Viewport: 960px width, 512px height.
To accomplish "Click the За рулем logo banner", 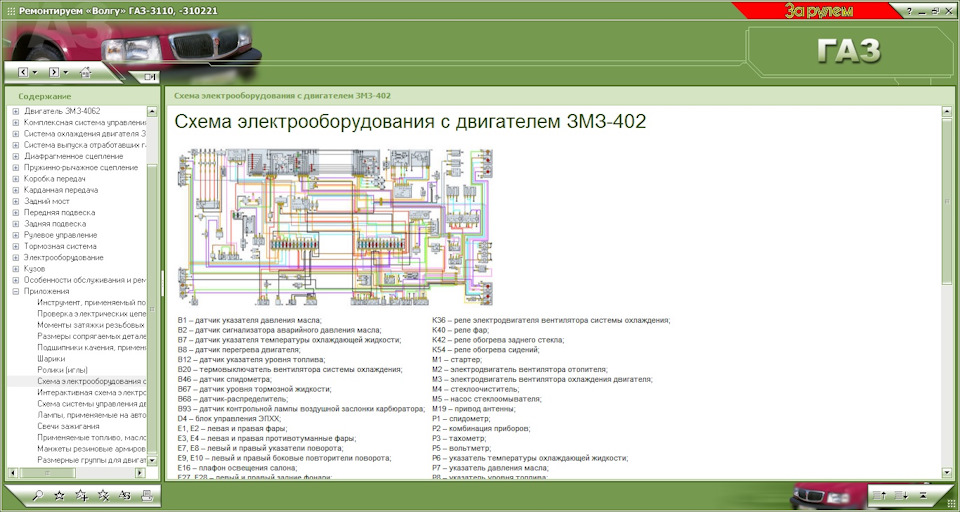I will click(819, 11).
